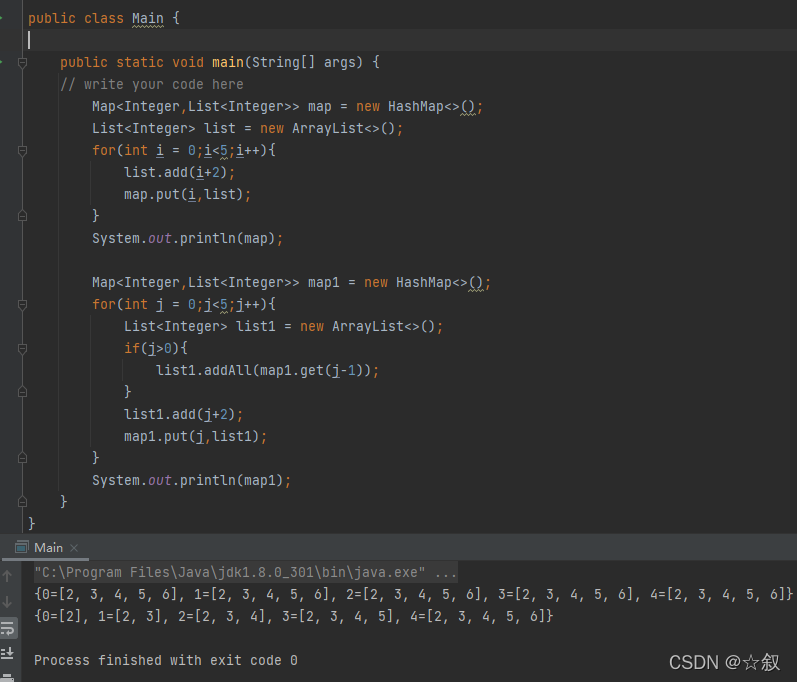Click the Up the Stack Trace arrow
This screenshot has width=797, height=682.
click(7, 576)
